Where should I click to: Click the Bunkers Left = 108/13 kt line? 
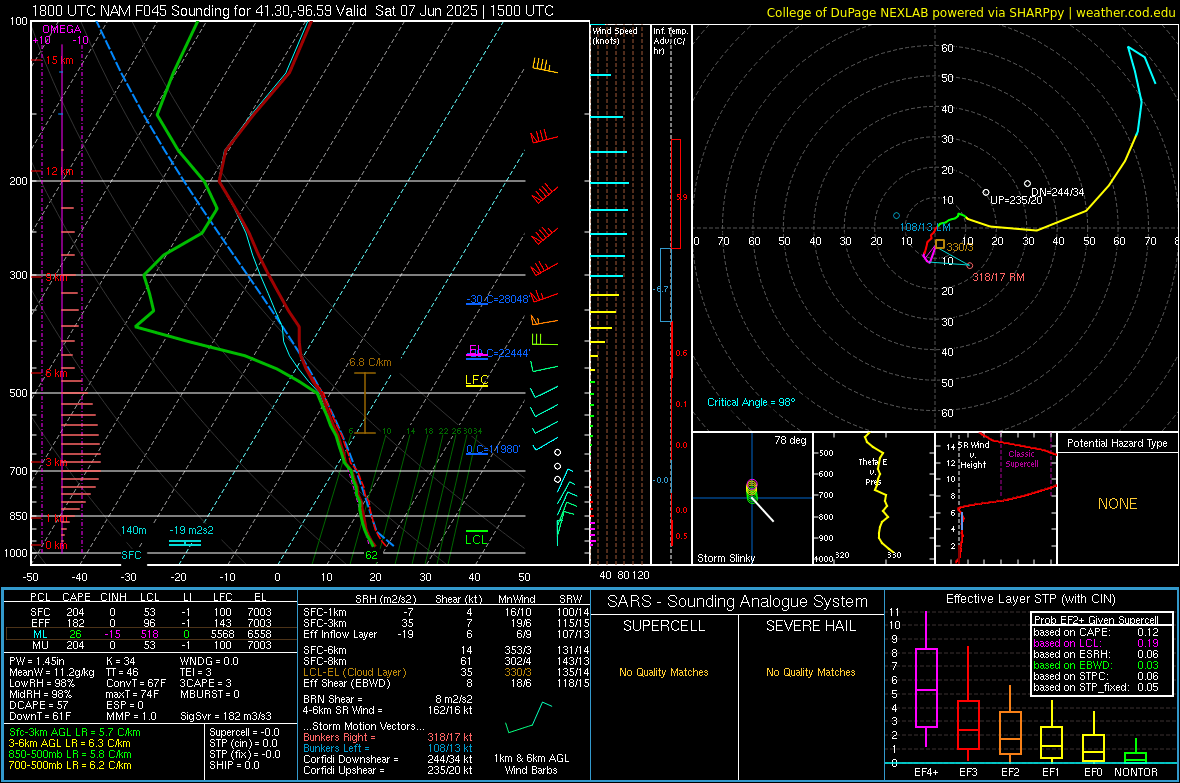tap(388, 748)
